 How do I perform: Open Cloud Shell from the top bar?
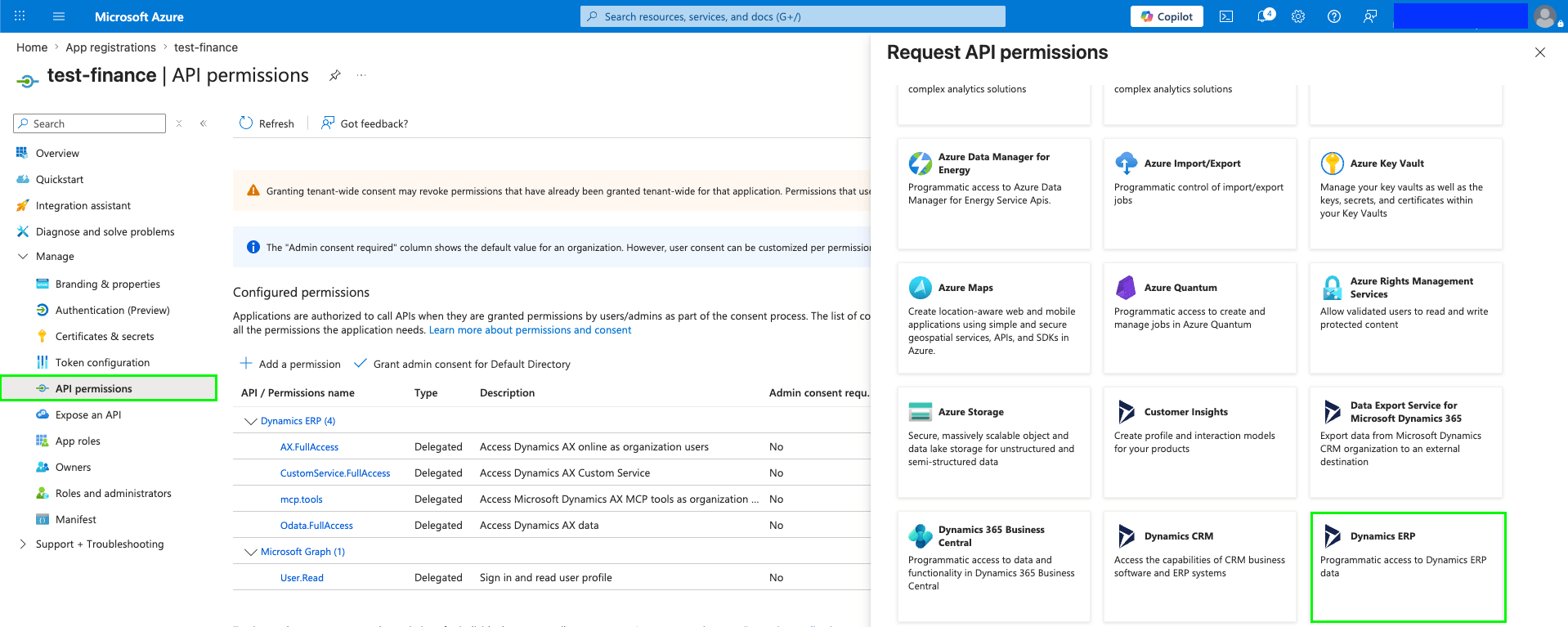(x=1226, y=16)
